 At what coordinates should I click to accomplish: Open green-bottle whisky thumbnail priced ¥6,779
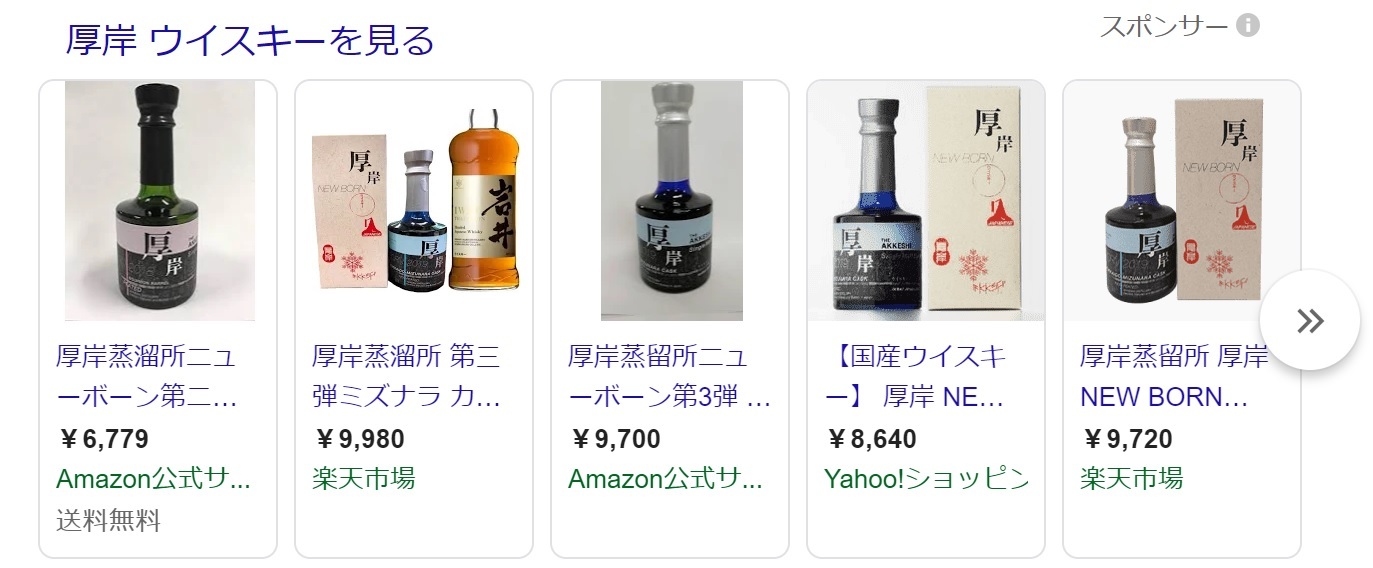[x=160, y=201]
